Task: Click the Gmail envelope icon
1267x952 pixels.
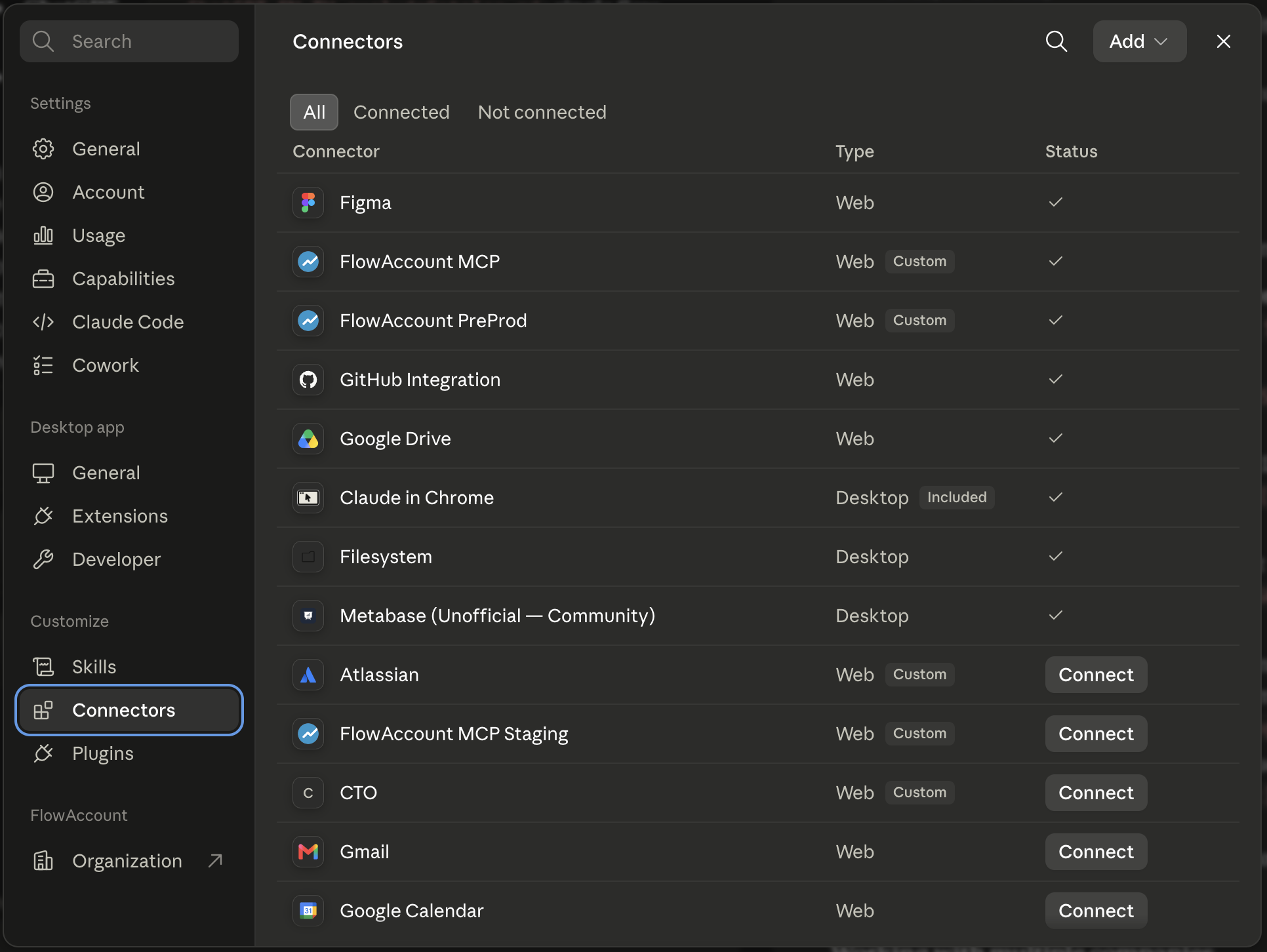Action: pos(308,852)
